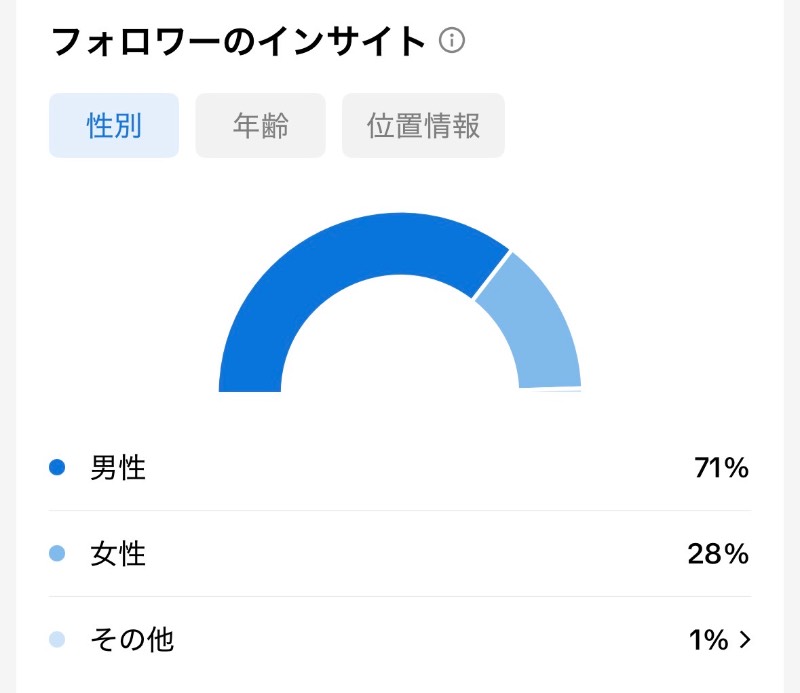Click the info icon beside フォロワーのインサイト
This screenshot has width=800, height=693.
click(x=452, y=40)
